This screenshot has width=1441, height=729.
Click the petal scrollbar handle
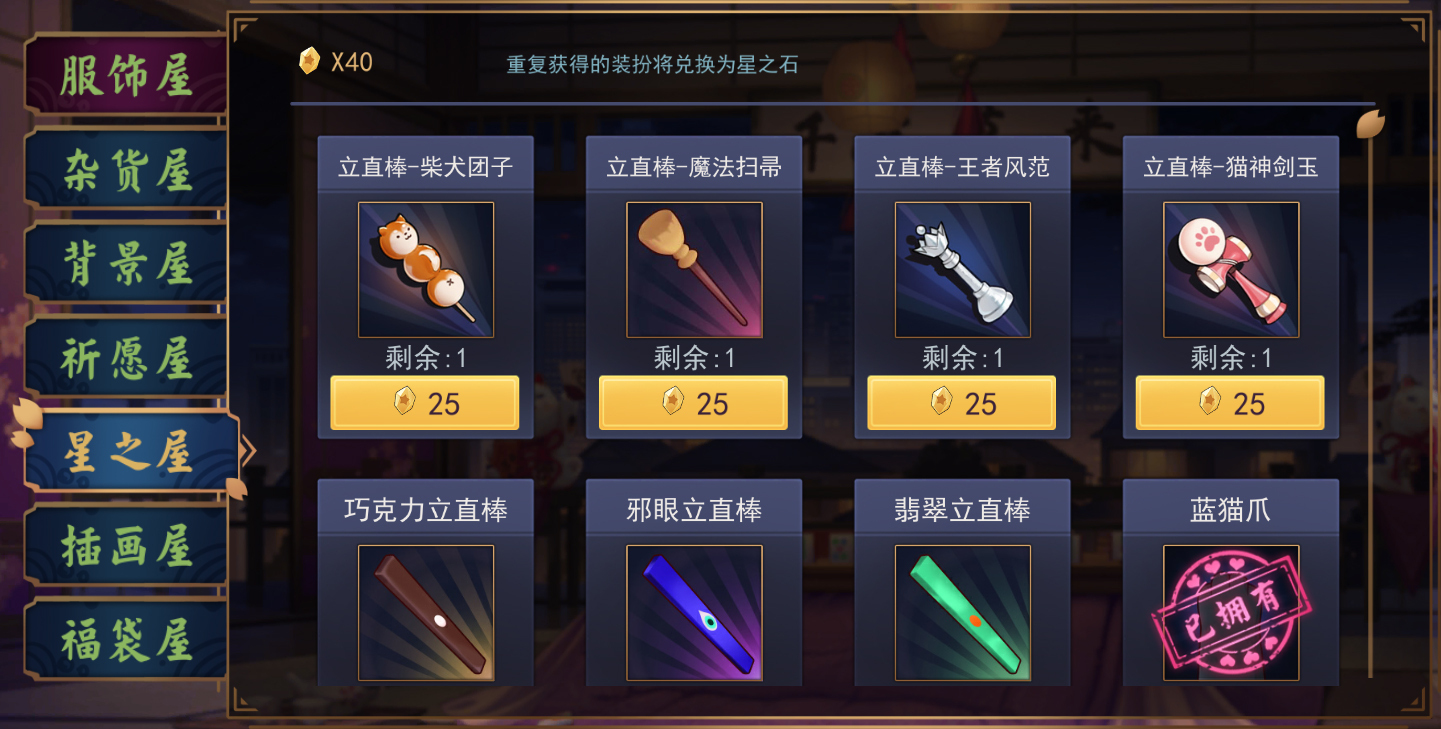pyautogui.click(x=1370, y=124)
